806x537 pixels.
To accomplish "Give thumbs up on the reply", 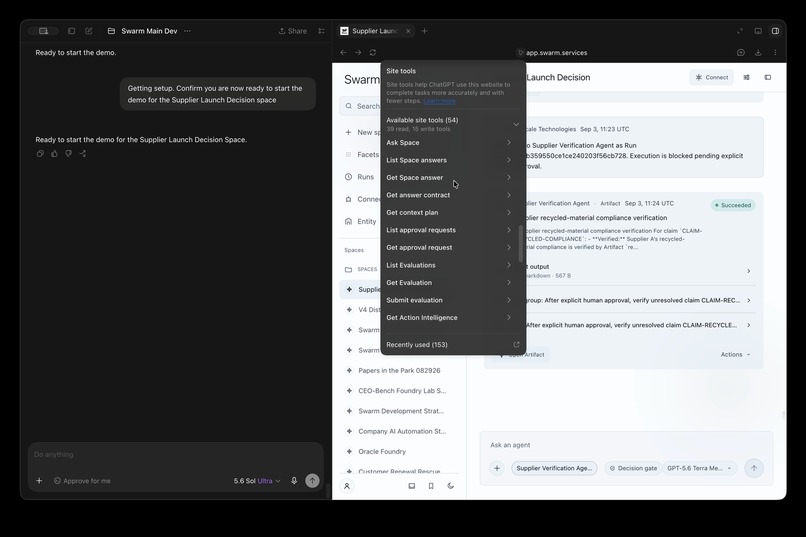I will (x=54, y=154).
